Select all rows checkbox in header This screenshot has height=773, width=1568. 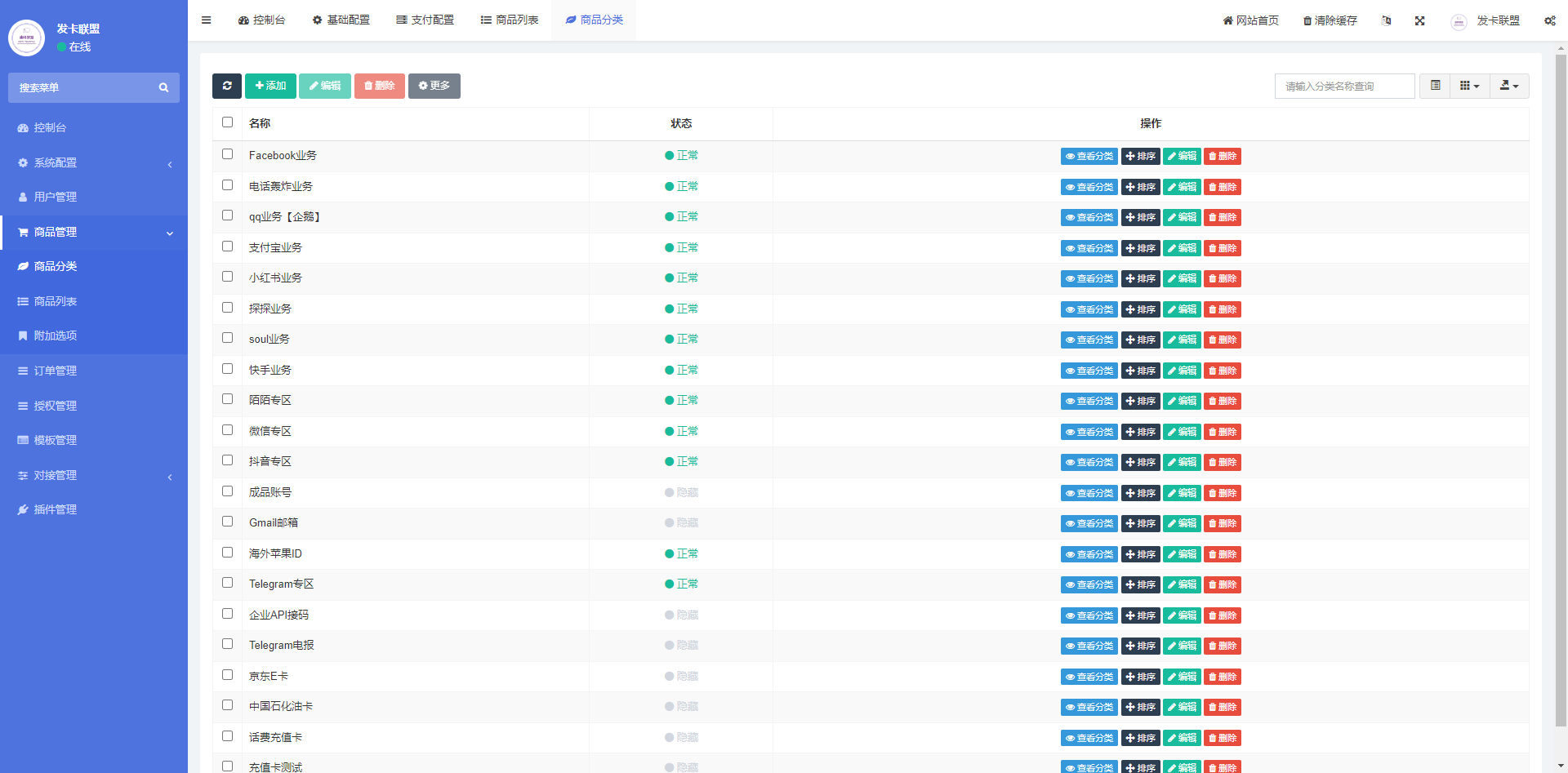pos(228,122)
